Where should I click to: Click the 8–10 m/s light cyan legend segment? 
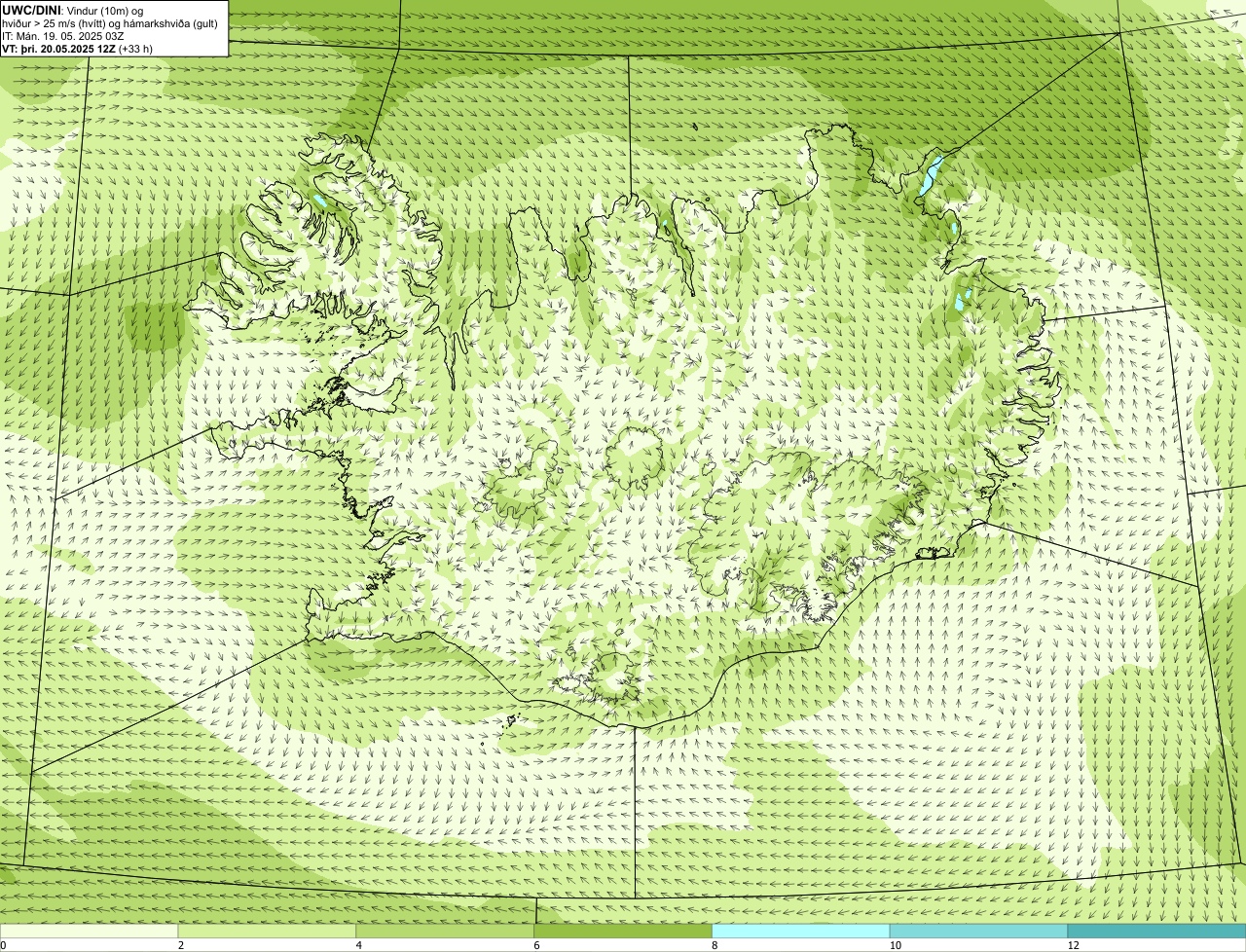pyautogui.click(x=802, y=931)
